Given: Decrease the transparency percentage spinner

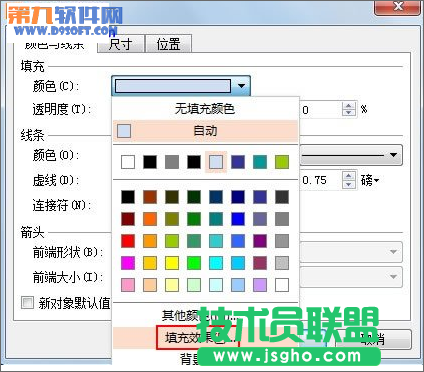Looking at the screenshot, I should 349,113.
